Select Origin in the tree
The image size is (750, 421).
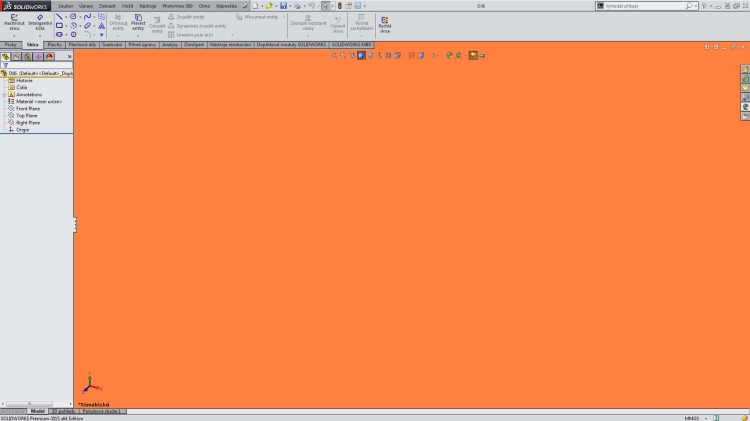[22, 130]
